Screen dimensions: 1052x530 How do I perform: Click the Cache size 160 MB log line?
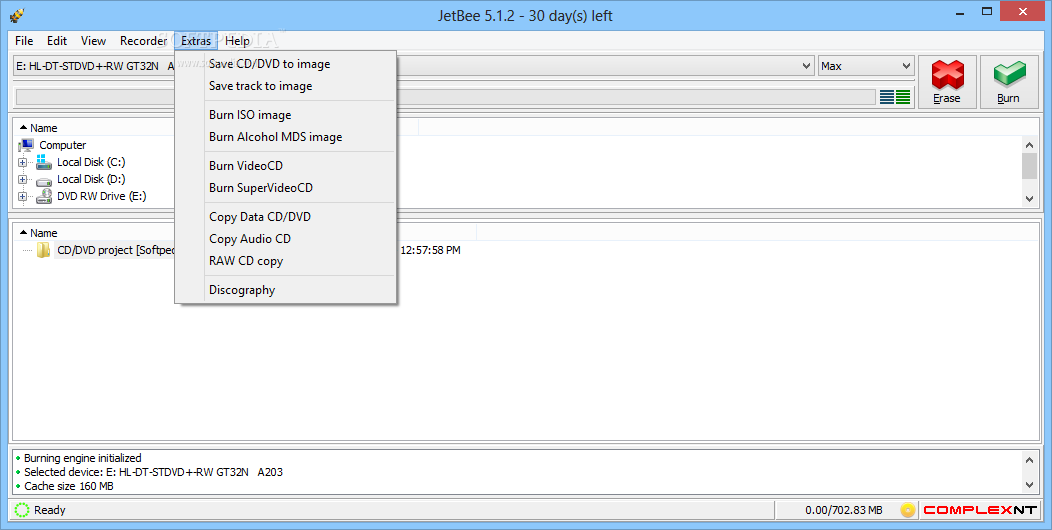pyautogui.click(x=68, y=486)
